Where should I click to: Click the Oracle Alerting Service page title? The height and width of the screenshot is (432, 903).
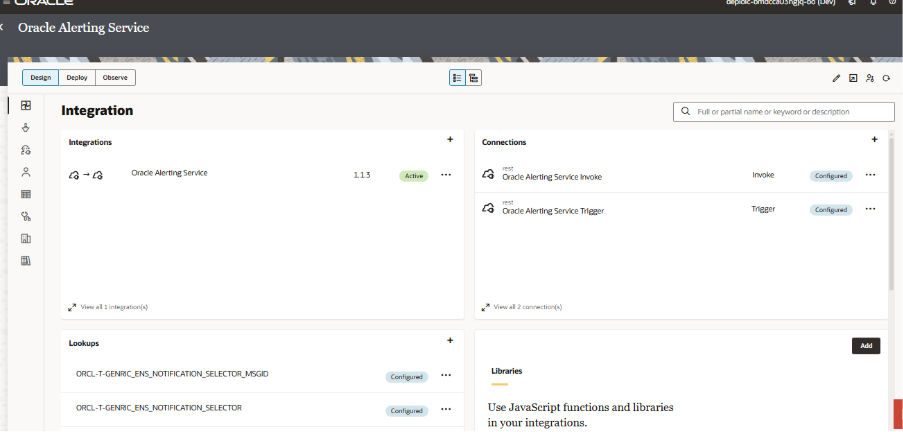(x=84, y=28)
